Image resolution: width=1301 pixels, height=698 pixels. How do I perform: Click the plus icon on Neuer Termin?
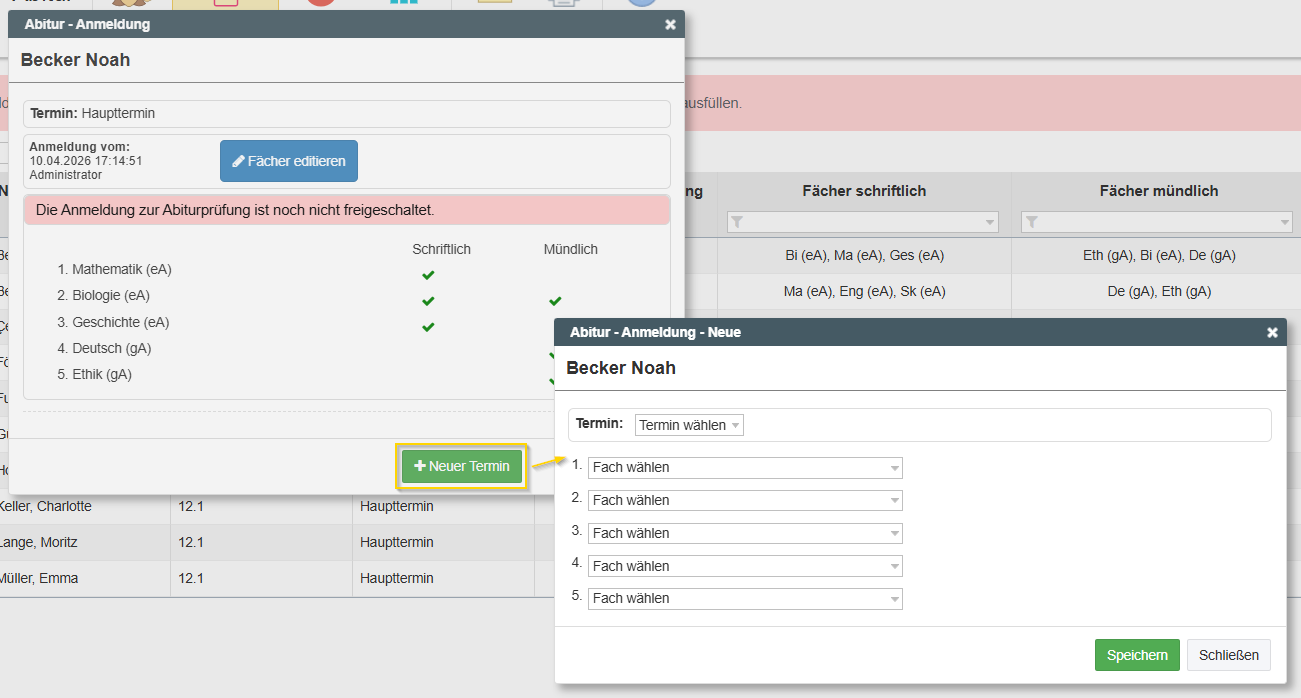420,467
